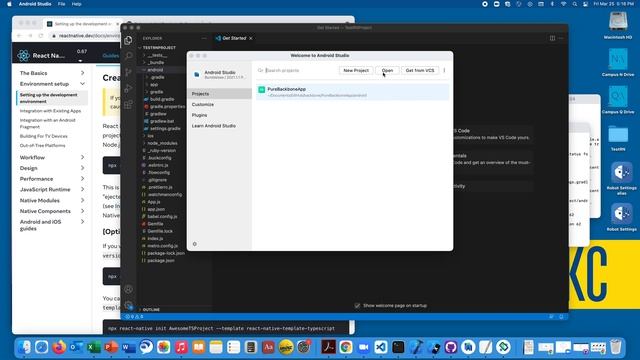
Task: Open the VS Code Accounts icon
Action: coord(129,289)
